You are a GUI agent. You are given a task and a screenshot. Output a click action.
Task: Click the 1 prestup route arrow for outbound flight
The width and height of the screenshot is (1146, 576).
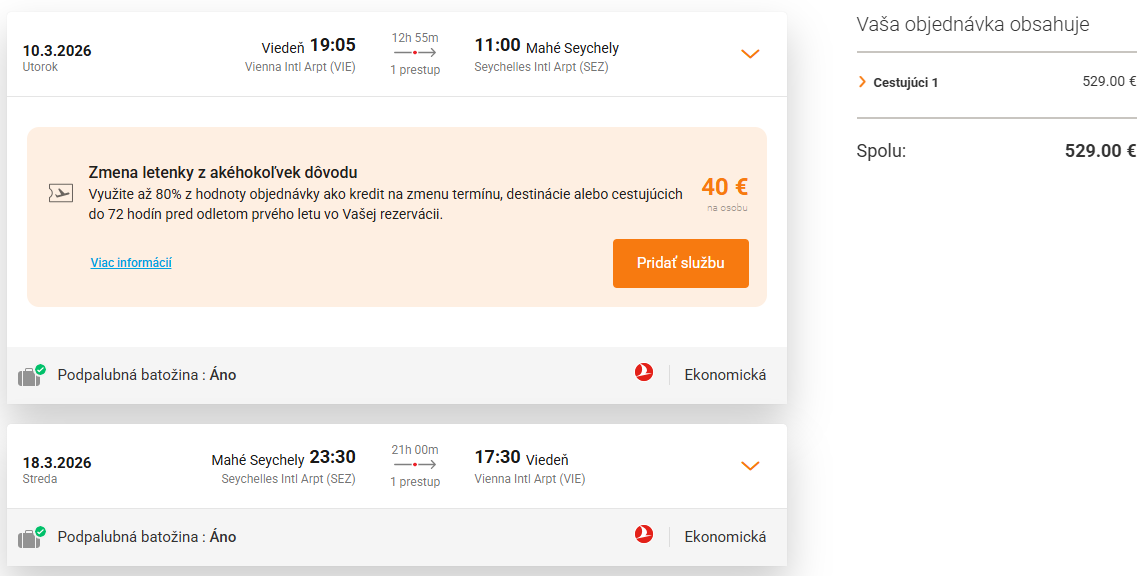click(x=414, y=54)
